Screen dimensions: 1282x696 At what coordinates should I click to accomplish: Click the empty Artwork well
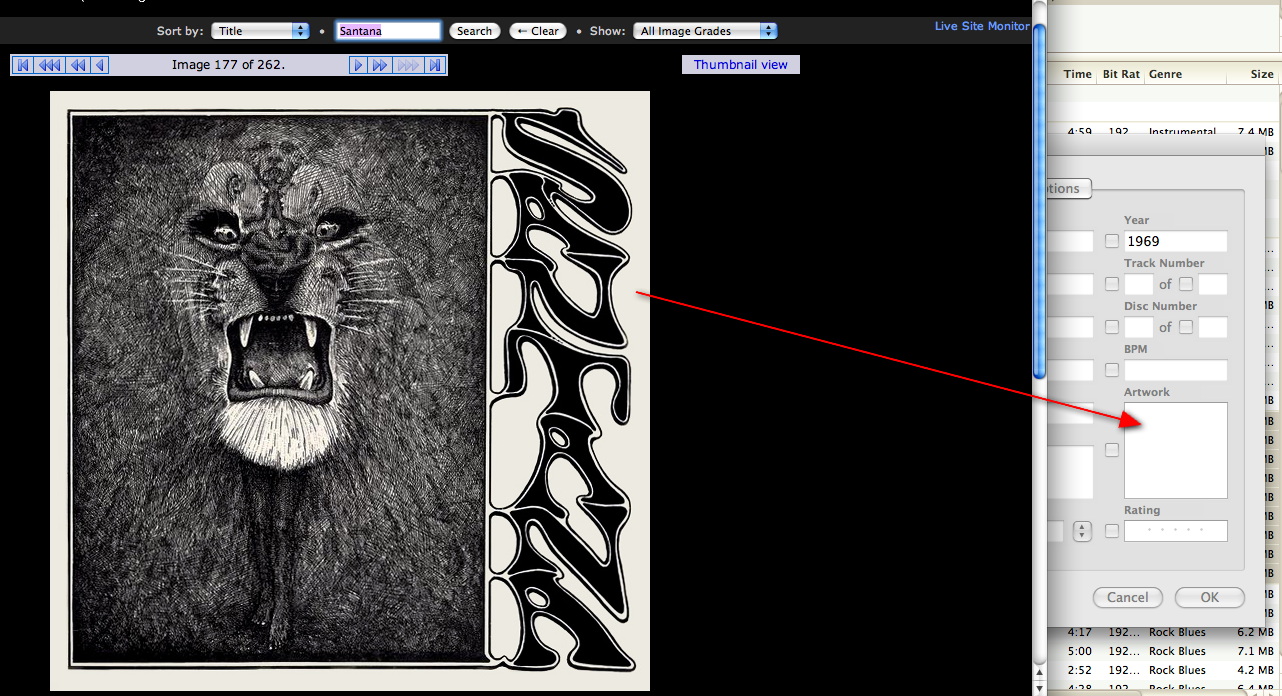pos(1175,450)
